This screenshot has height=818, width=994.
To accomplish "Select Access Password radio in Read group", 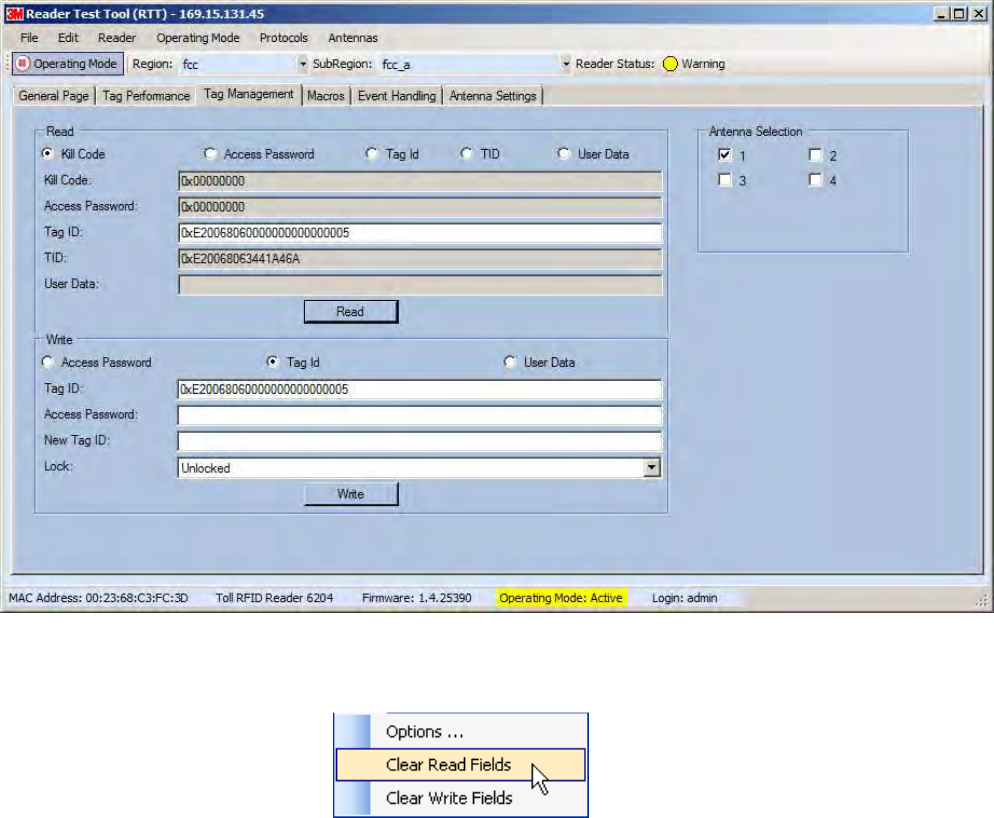I will pyautogui.click(x=210, y=153).
